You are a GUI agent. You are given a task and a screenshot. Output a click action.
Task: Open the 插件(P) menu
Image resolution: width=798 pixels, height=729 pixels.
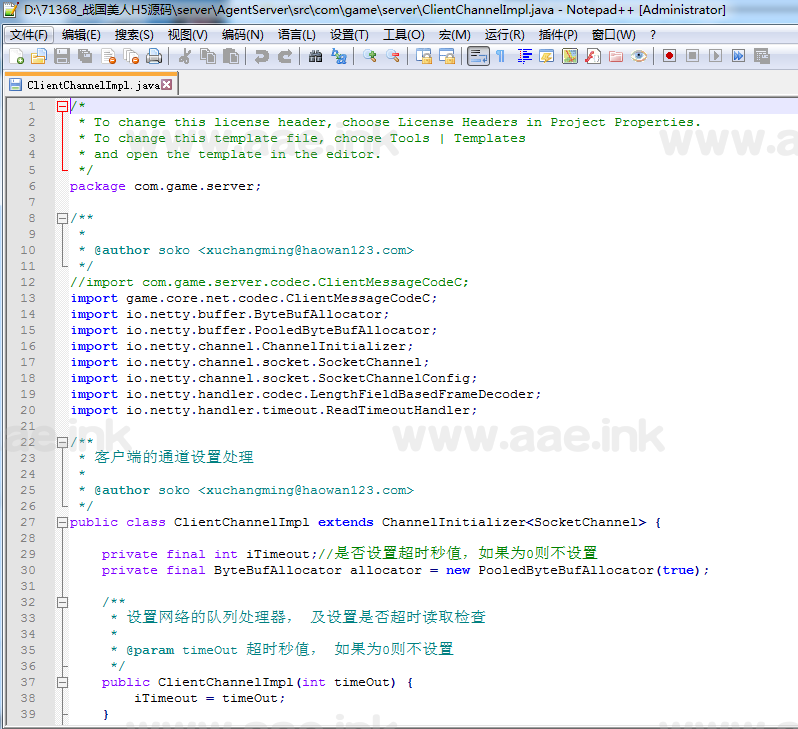557,34
